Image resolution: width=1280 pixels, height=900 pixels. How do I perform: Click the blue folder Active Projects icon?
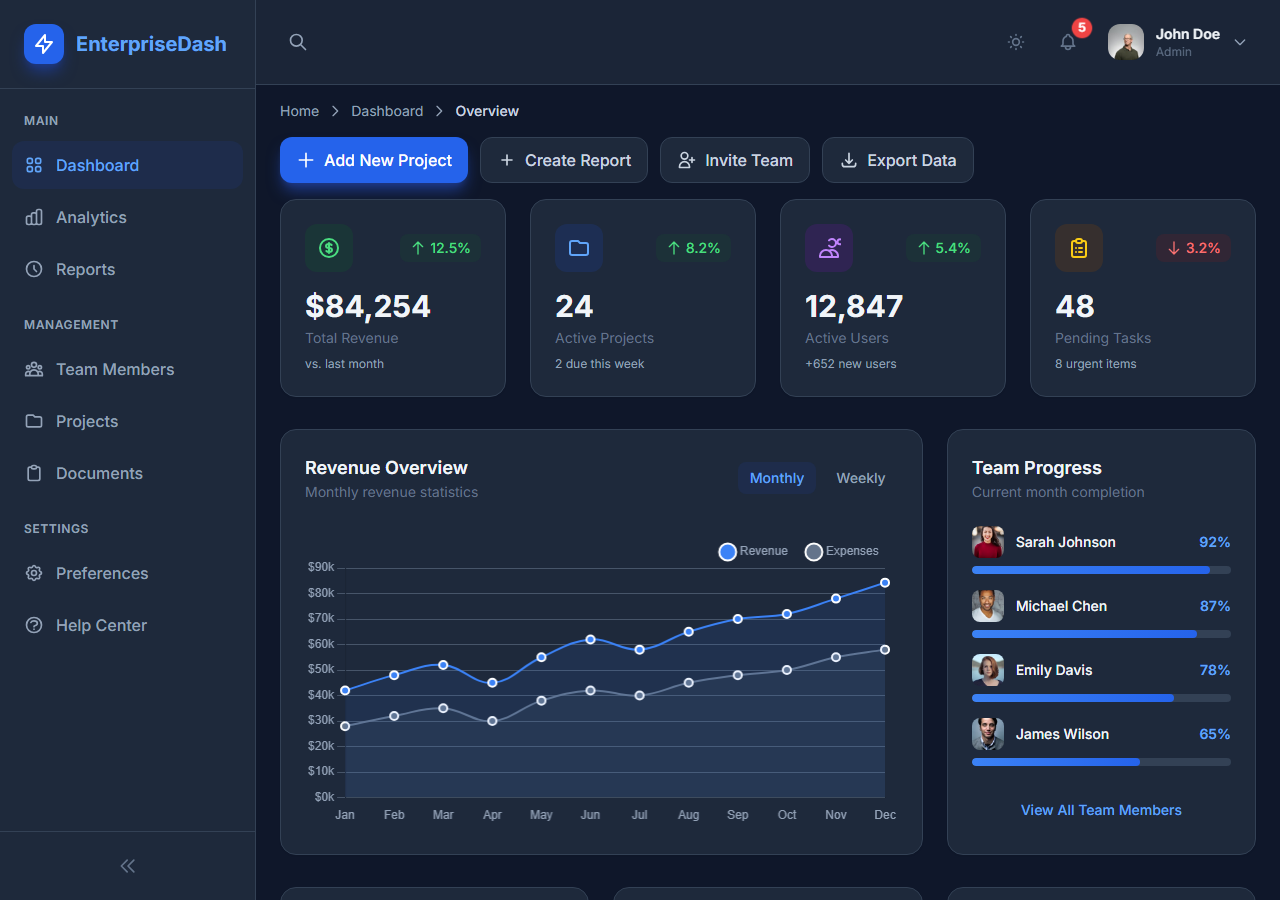[x=579, y=248]
